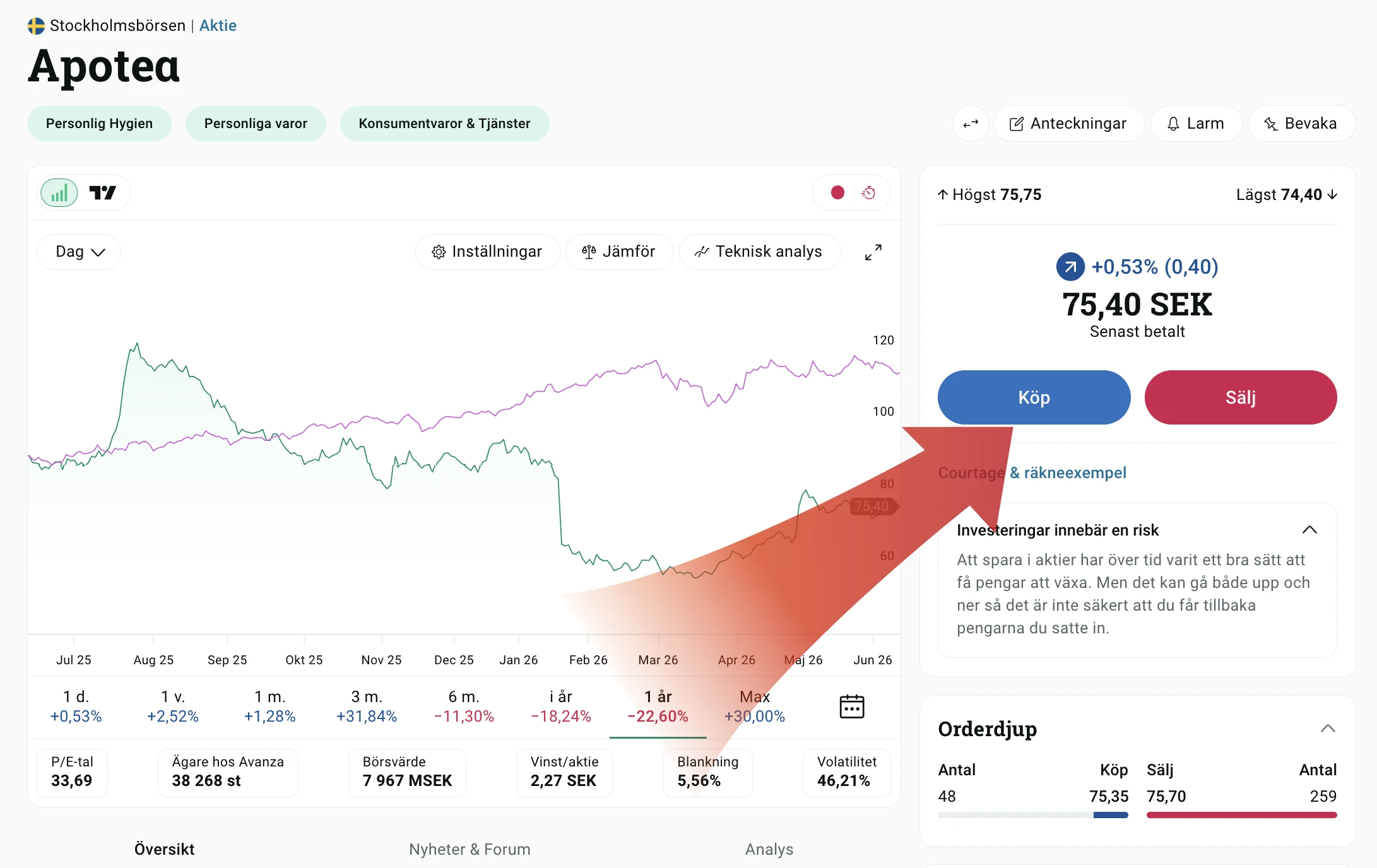Toggle the red live streaming dot
The width and height of the screenshot is (1377, 868).
[837, 192]
